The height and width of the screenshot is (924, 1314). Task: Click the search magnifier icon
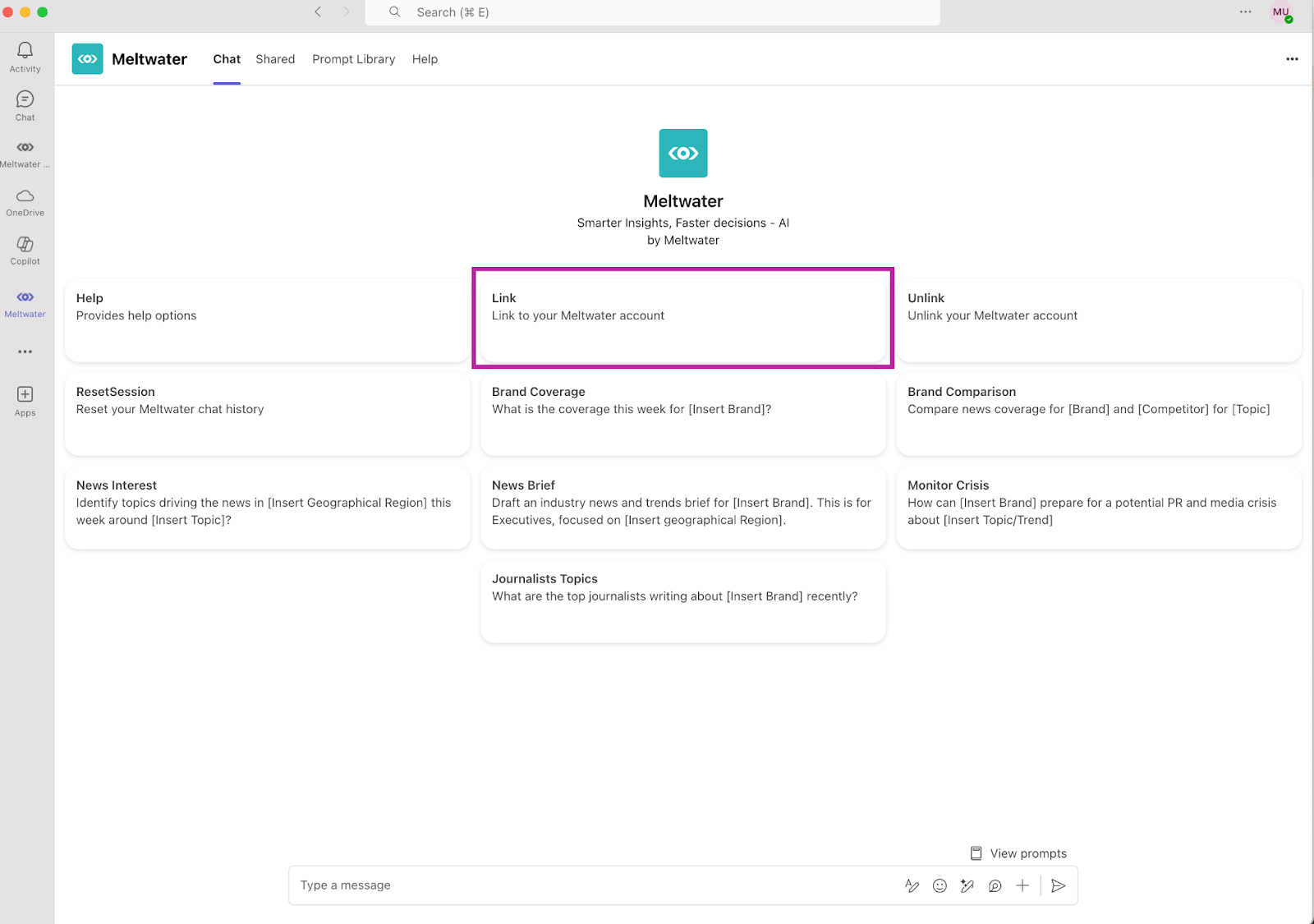coord(395,11)
